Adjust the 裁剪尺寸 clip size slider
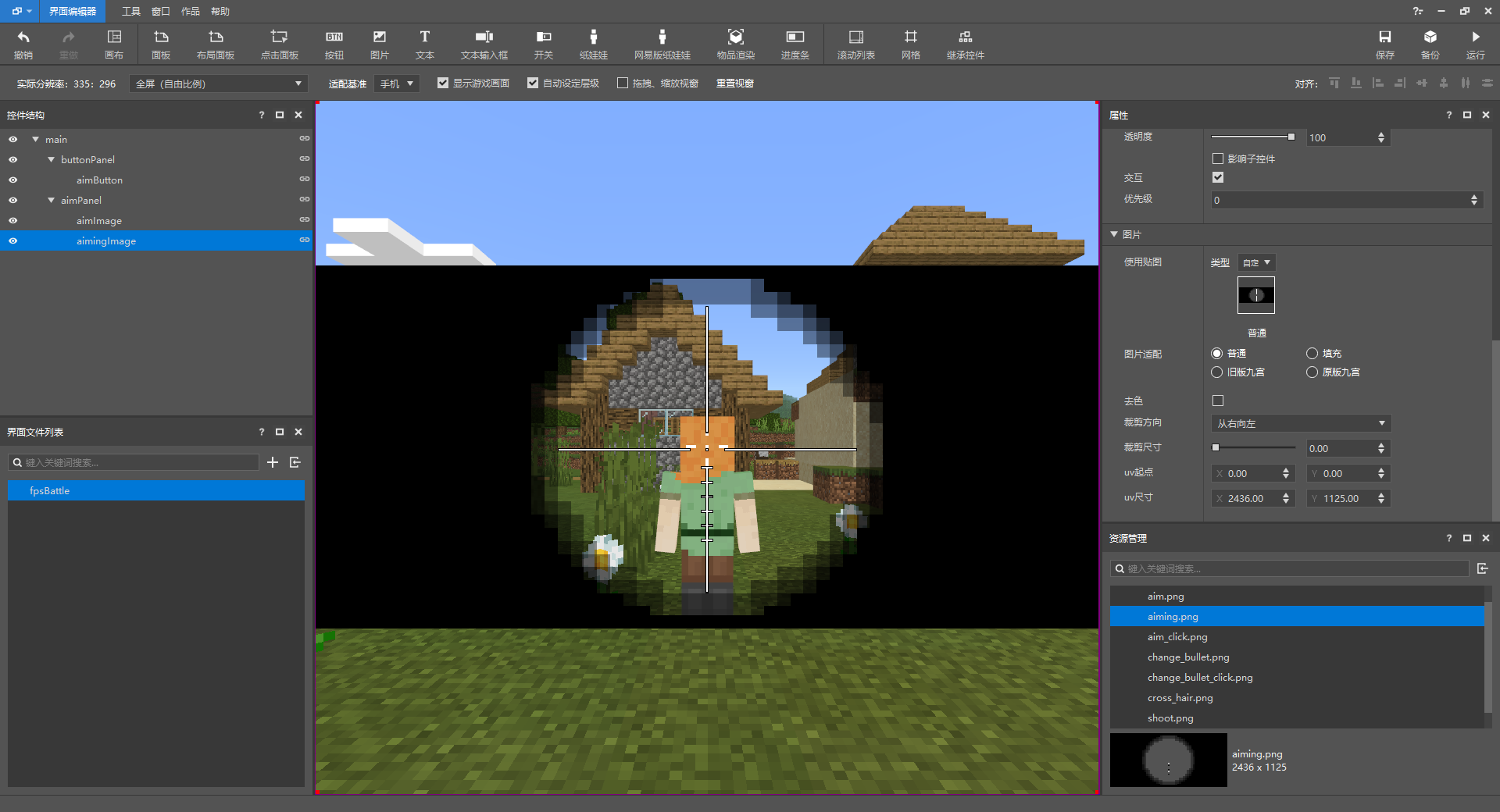 click(1254, 447)
